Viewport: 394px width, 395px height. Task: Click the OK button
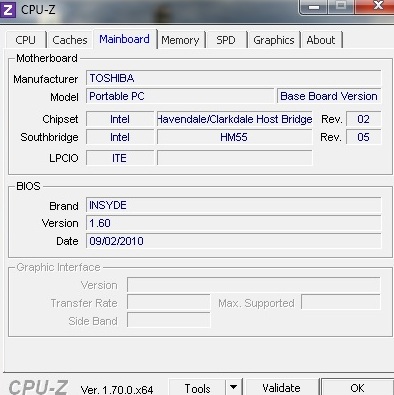[357, 388]
